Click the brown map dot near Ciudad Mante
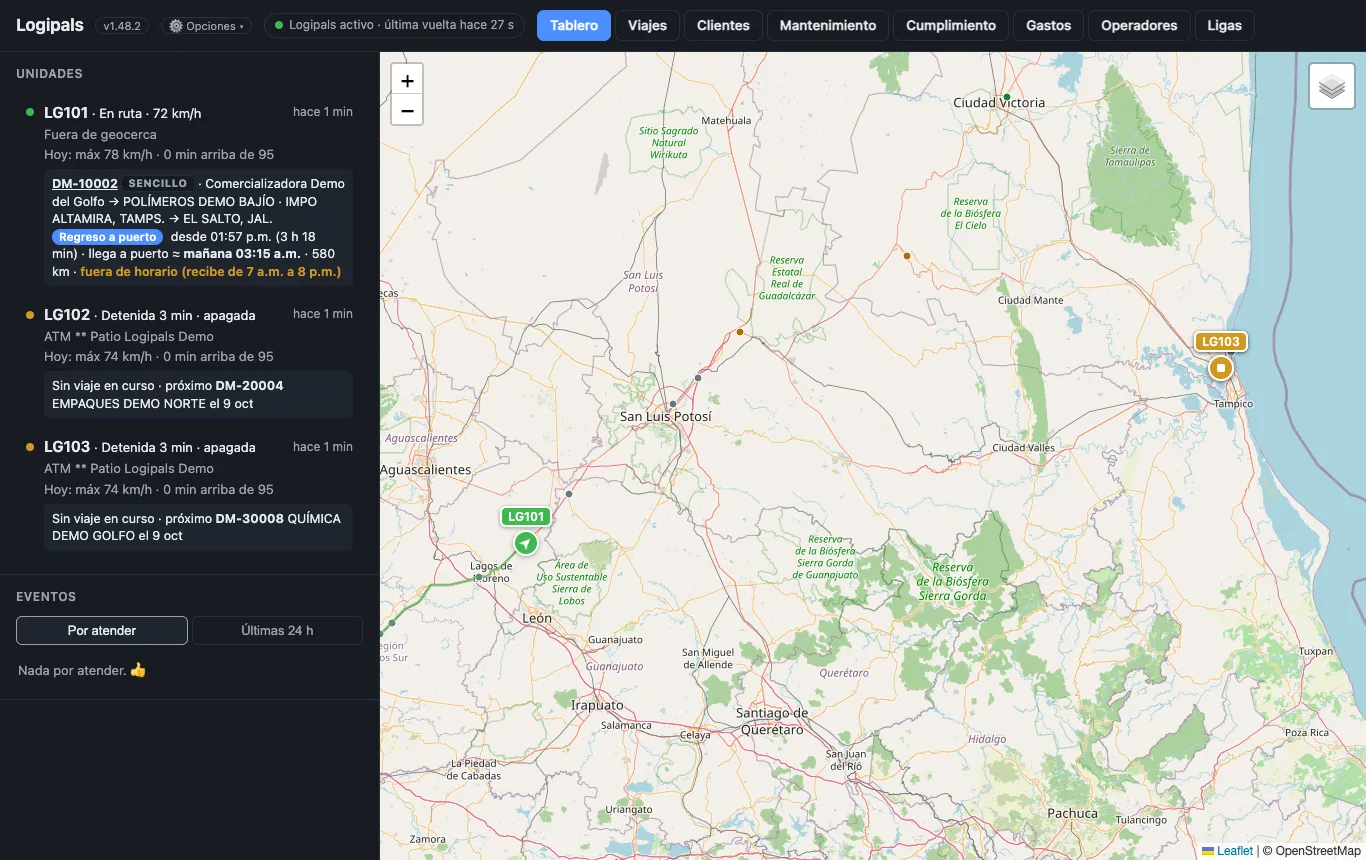Viewport: 1366px width, 860px height. point(907,256)
